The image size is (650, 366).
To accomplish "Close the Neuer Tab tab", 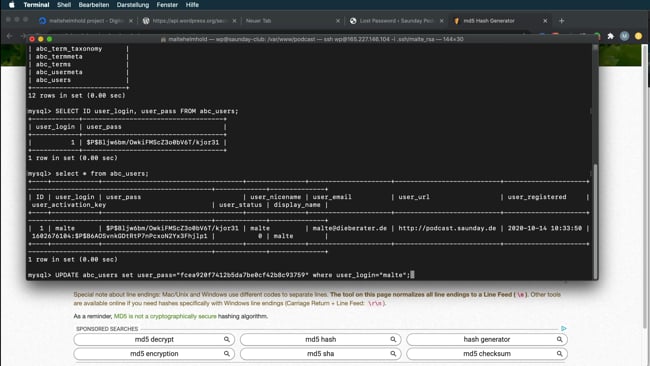I will pyautogui.click(x=338, y=21).
